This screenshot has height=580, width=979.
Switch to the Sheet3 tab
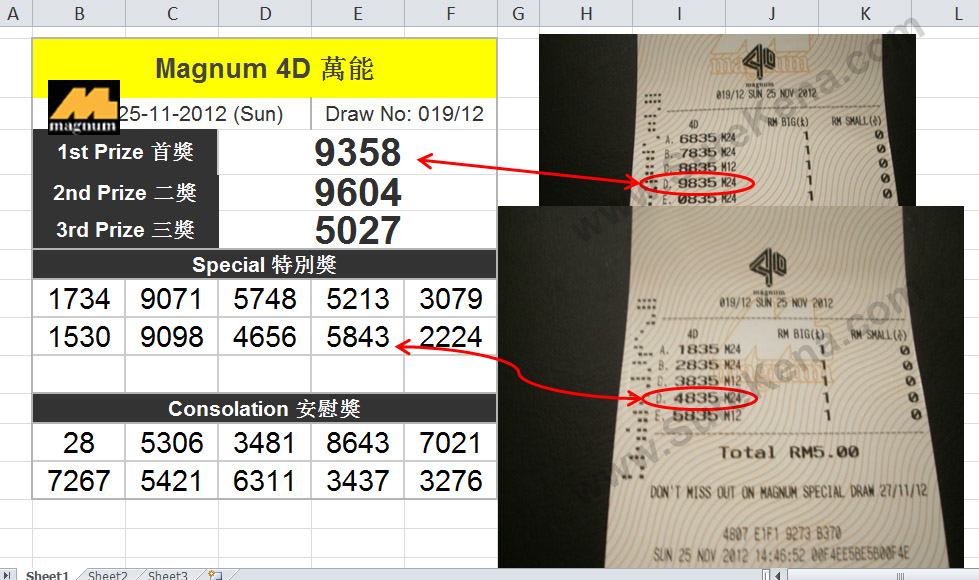[x=167, y=574]
